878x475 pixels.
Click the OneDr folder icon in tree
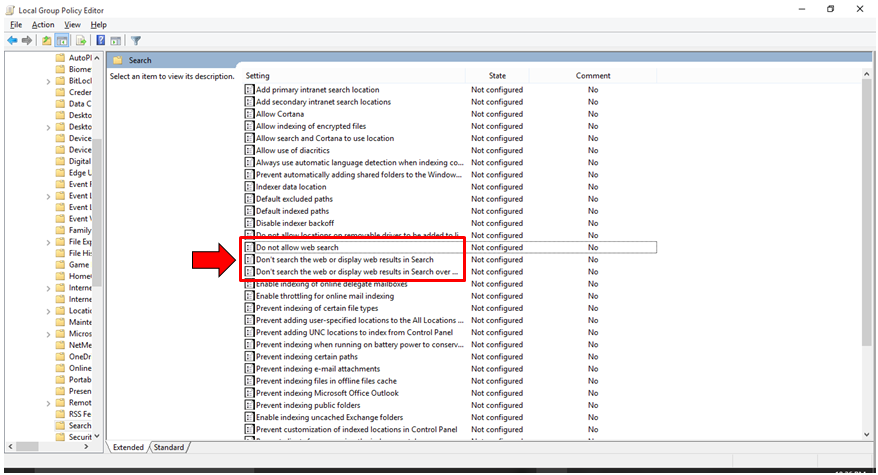(x=60, y=356)
